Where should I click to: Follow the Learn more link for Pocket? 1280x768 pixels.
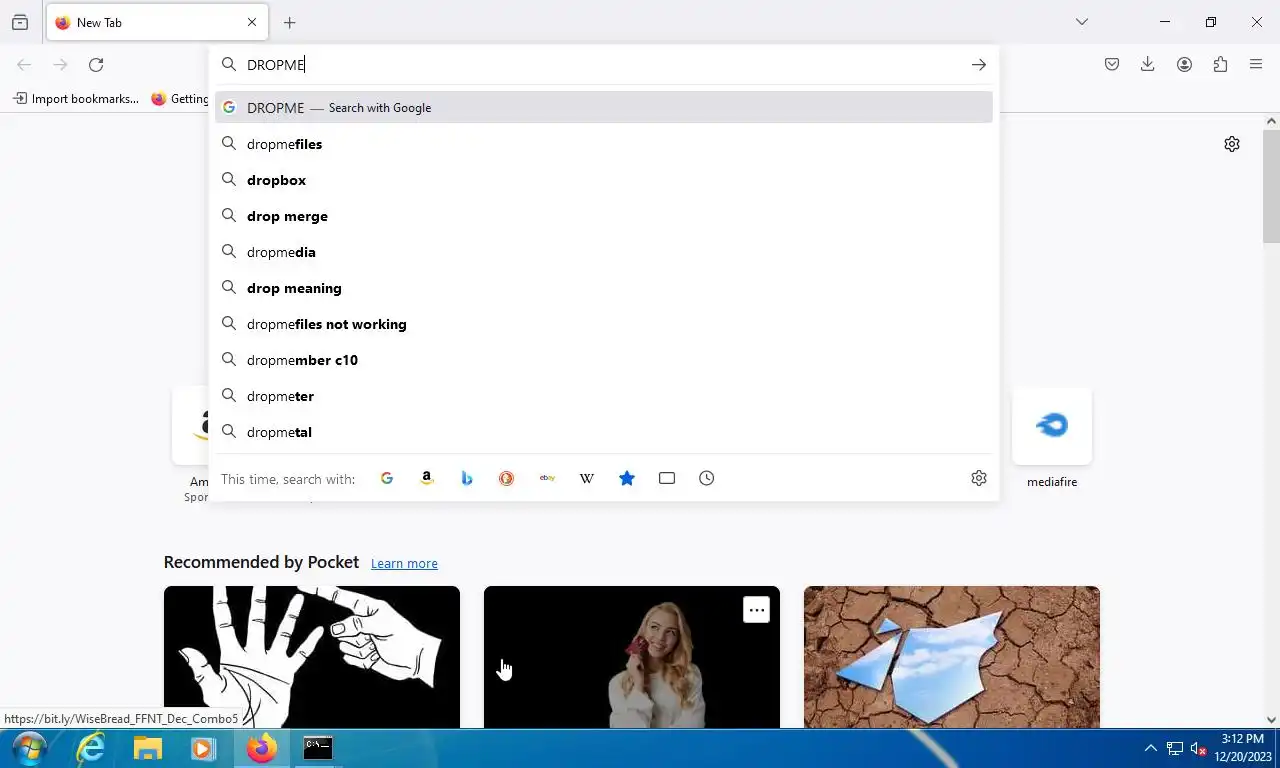(x=404, y=563)
